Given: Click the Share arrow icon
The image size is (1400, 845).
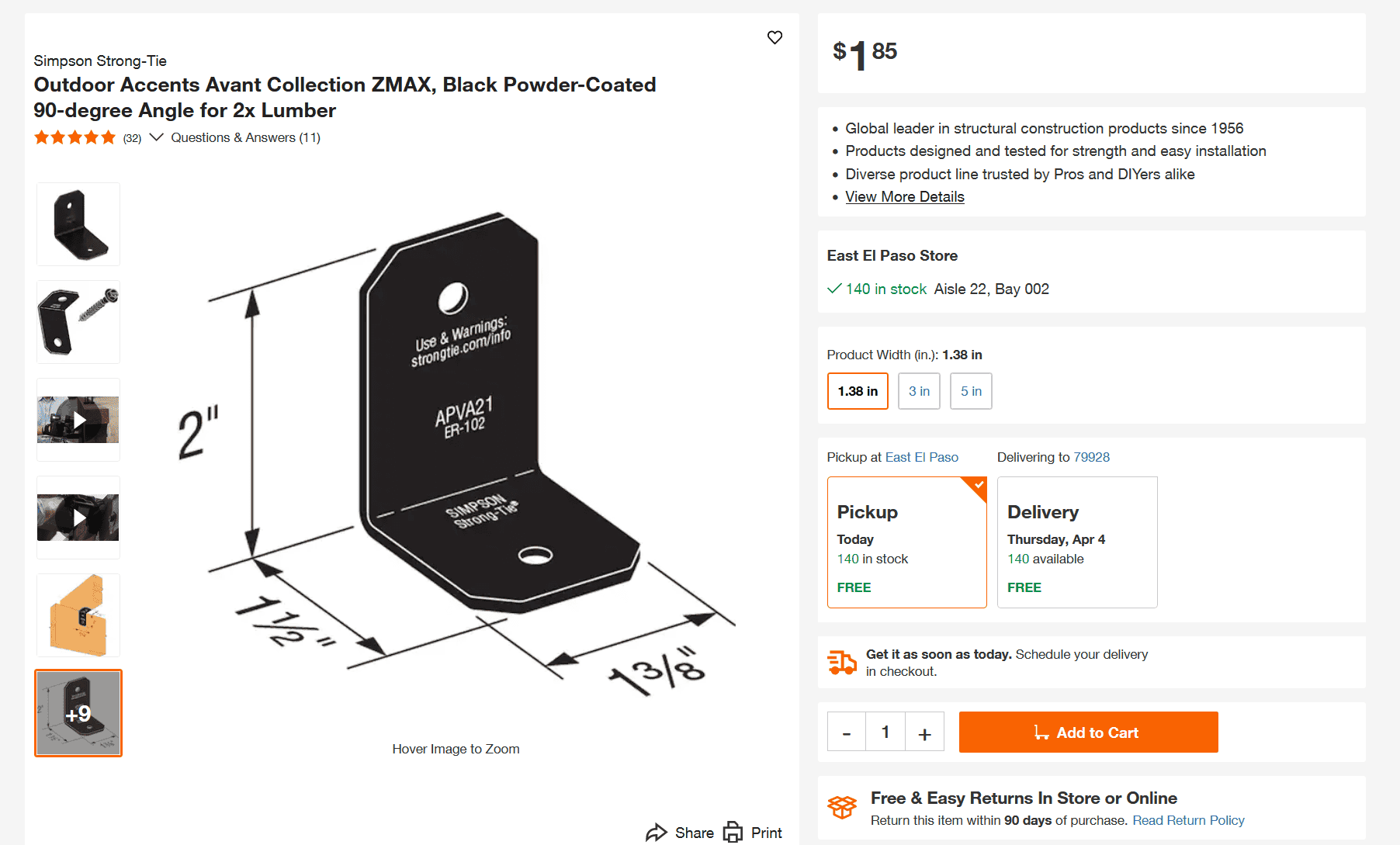Looking at the screenshot, I should [x=657, y=833].
